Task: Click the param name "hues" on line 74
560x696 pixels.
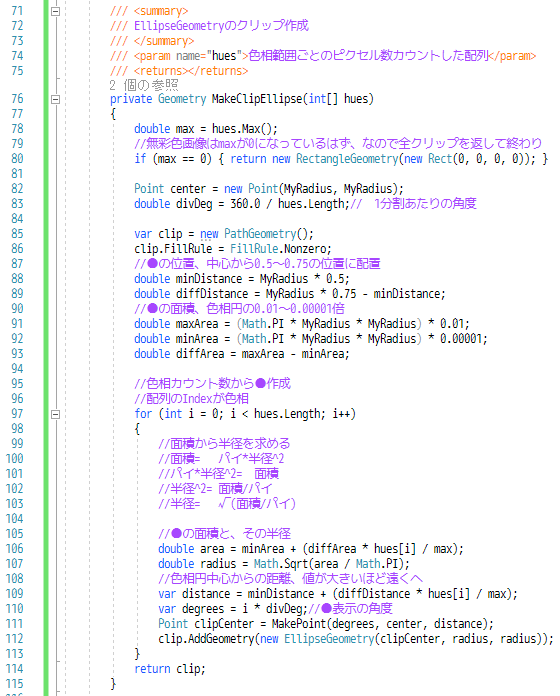Action: pyautogui.click(x=224, y=56)
